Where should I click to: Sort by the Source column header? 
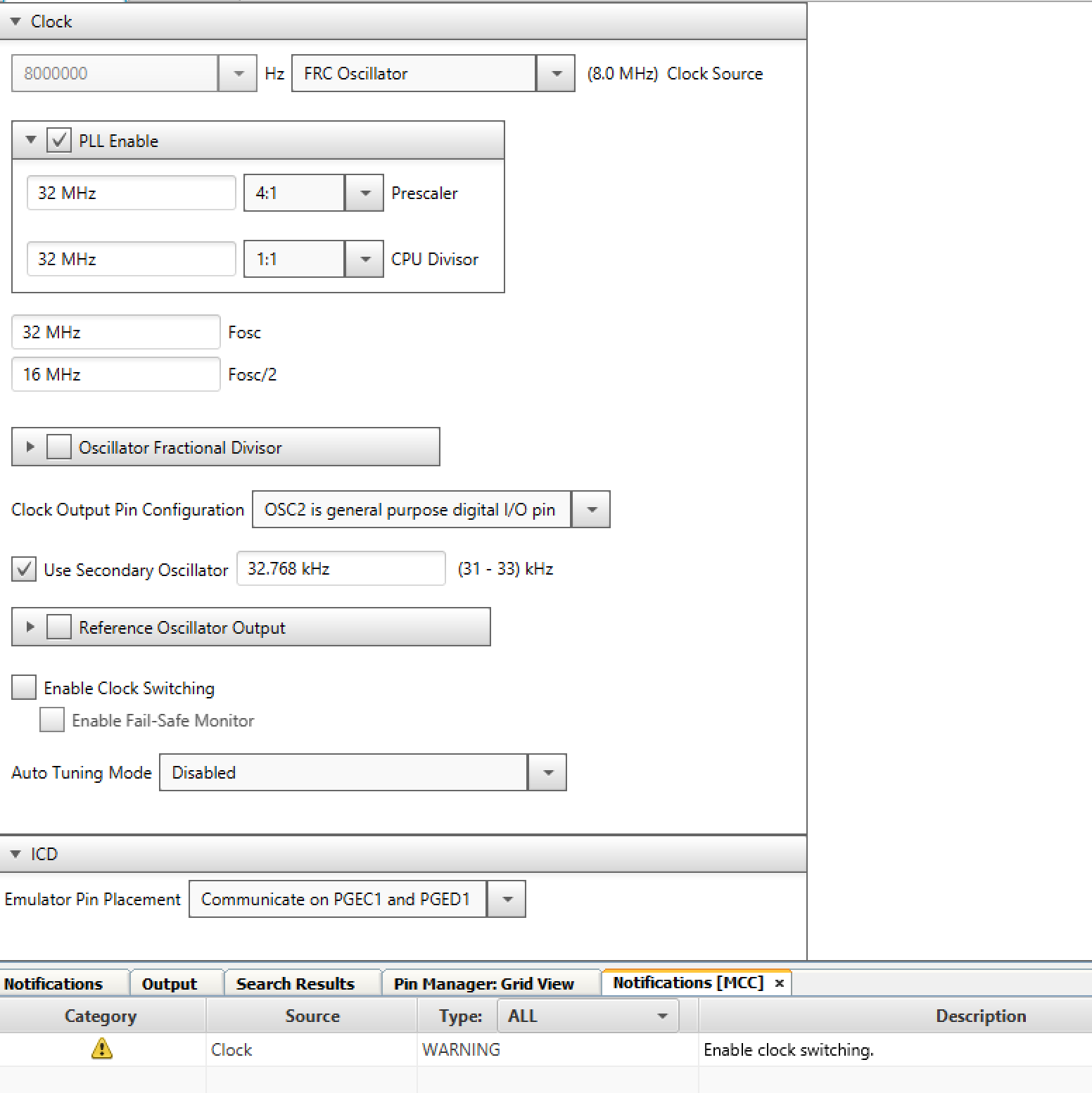(x=312, y=1016)
